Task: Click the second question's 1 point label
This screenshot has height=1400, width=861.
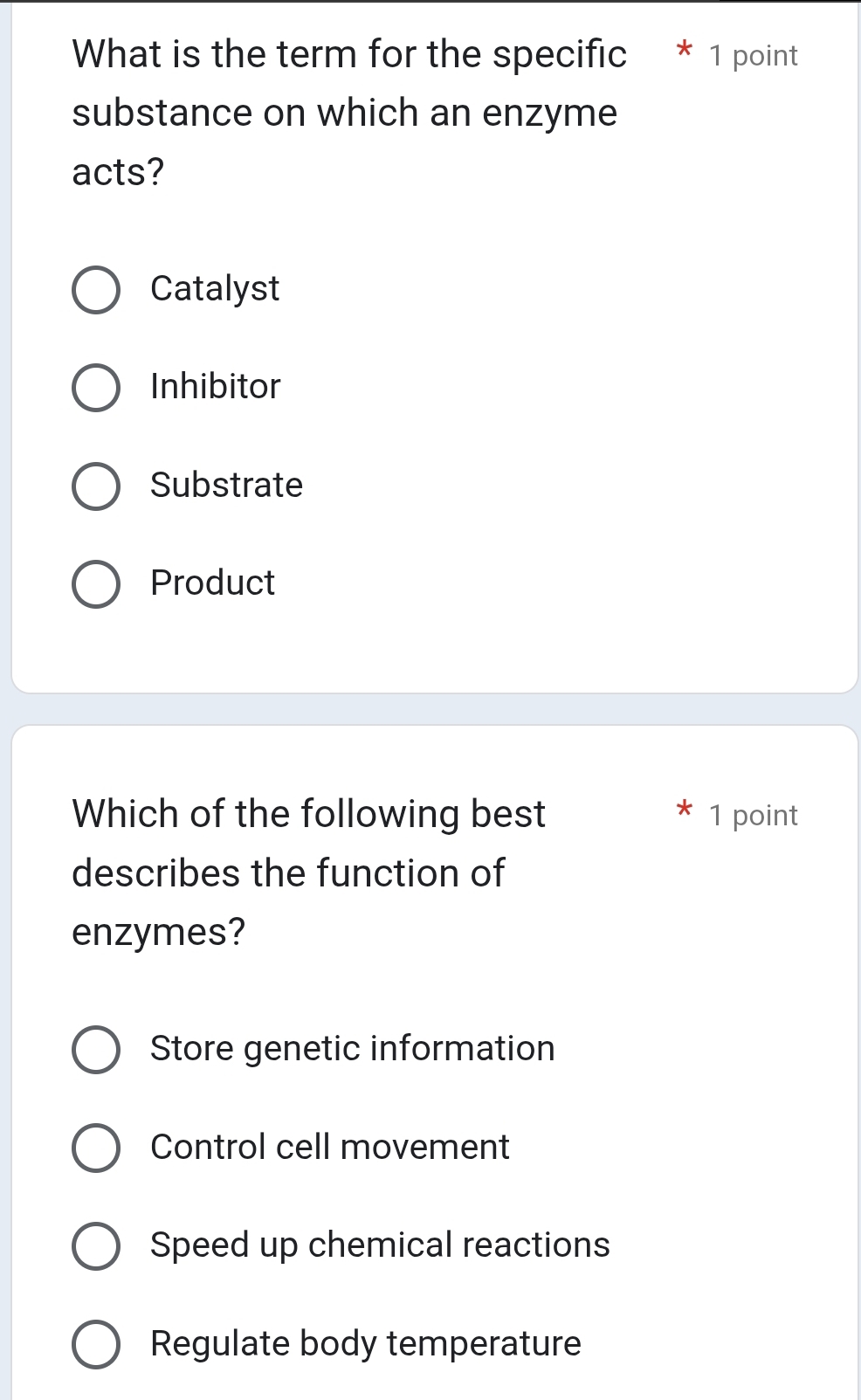Action: point(754,816)
